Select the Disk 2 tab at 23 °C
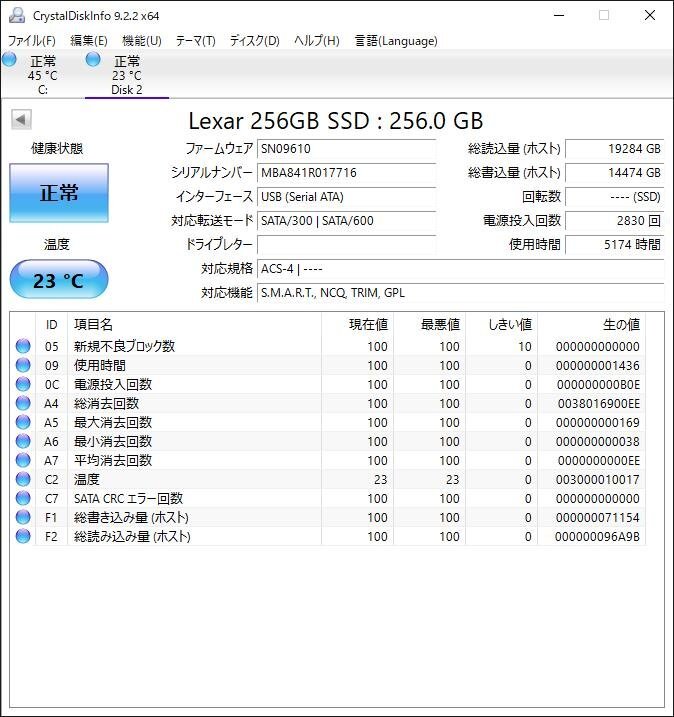Screen dimensions: 674x717 tap(127, 75)
